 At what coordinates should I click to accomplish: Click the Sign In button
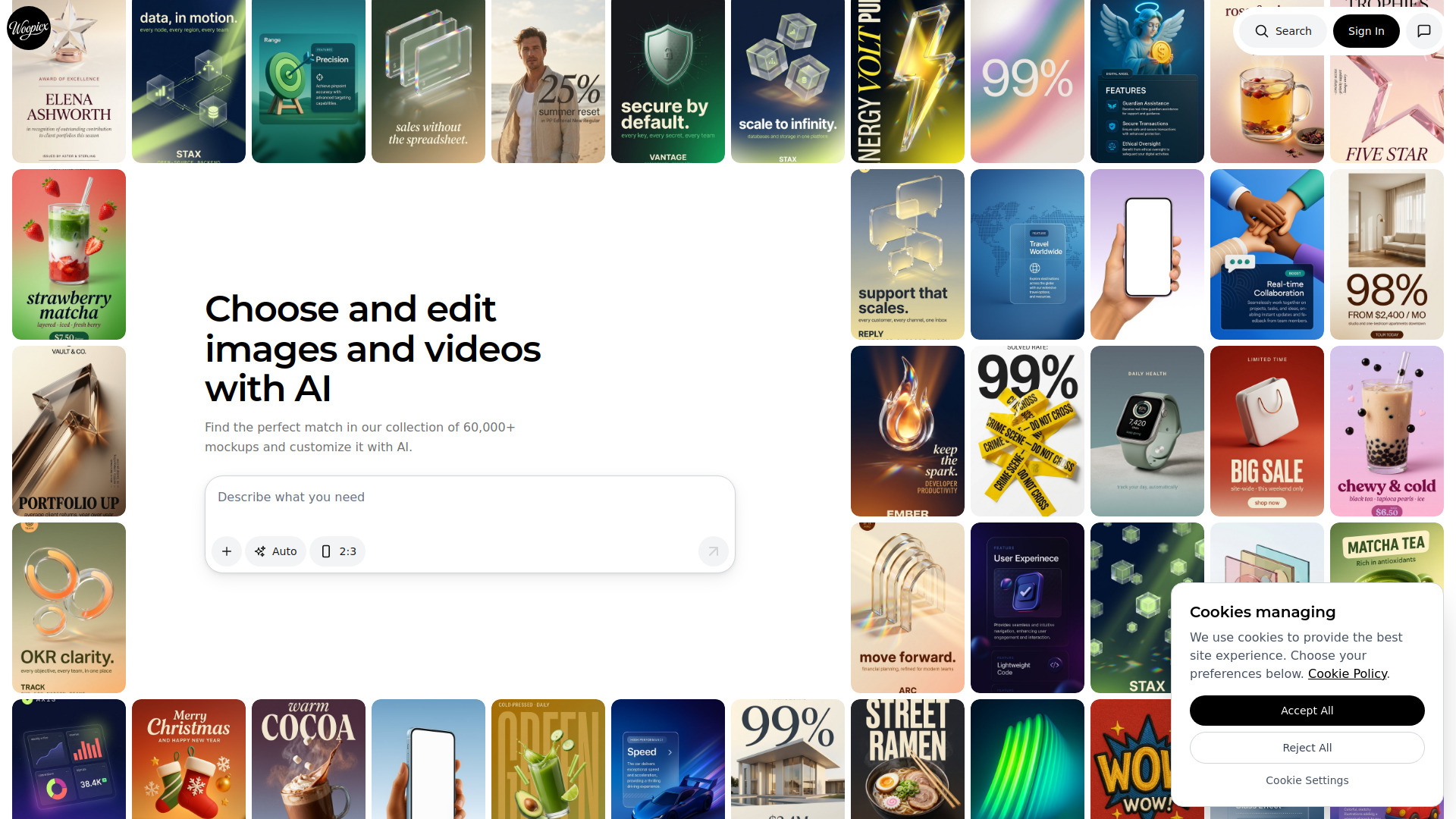coord(1366,31)
